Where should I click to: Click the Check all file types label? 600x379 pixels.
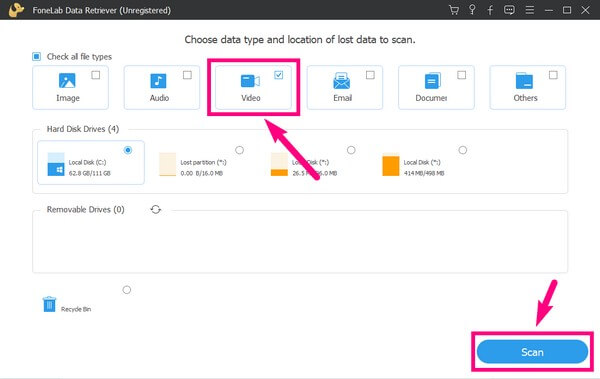tap(79, 57)
